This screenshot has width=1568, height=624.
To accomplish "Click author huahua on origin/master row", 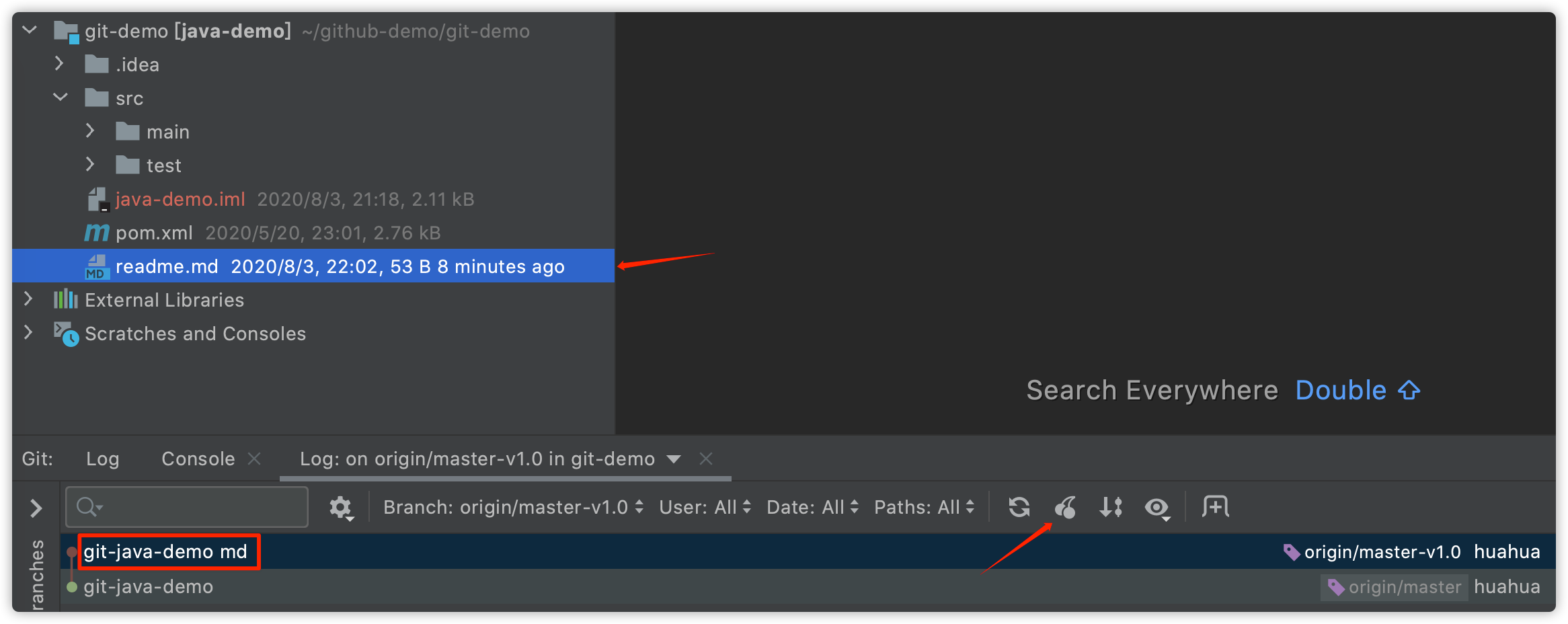I will pos(1507,587).
